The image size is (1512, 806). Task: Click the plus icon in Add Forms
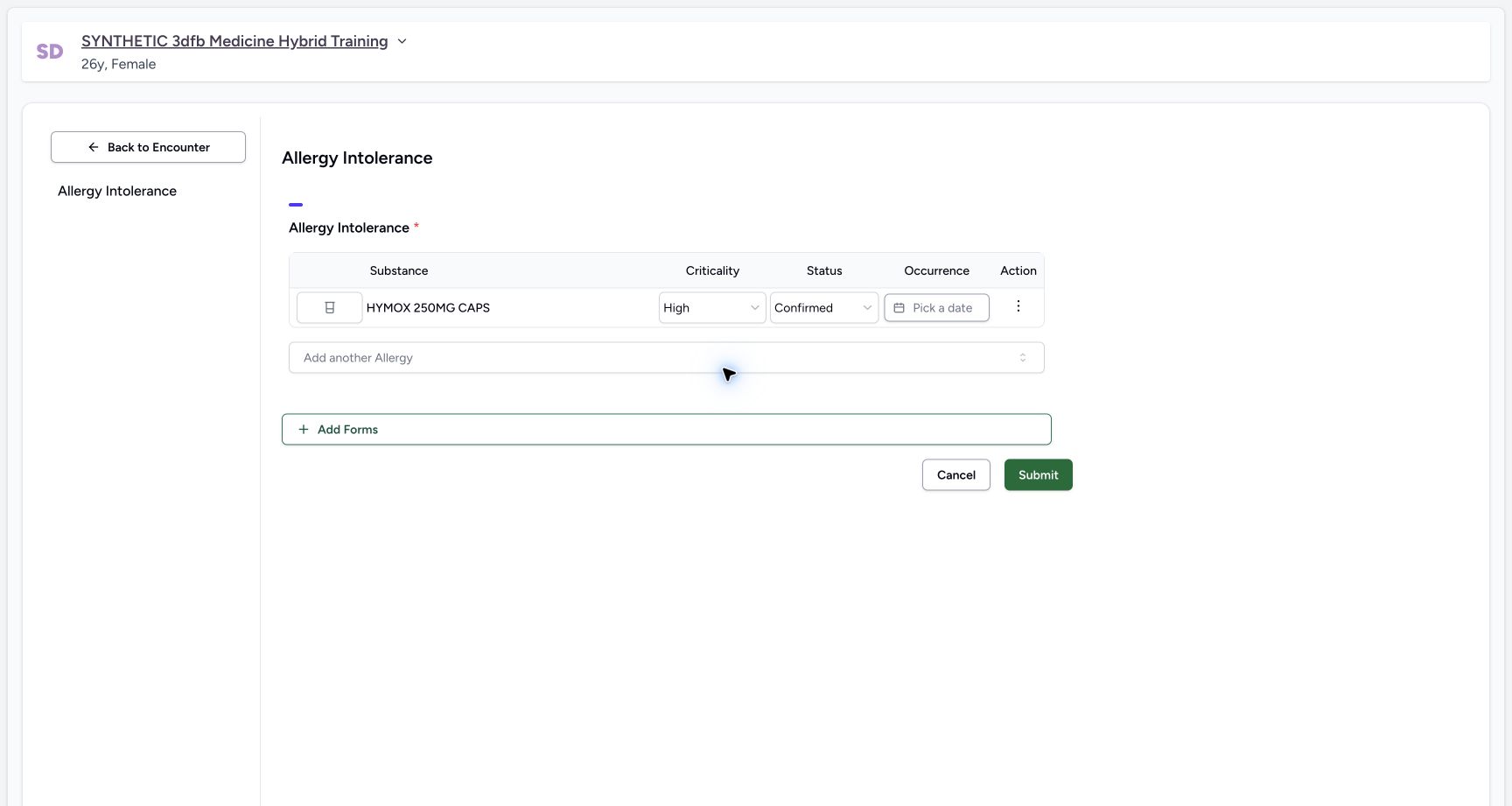click(304, 430)
